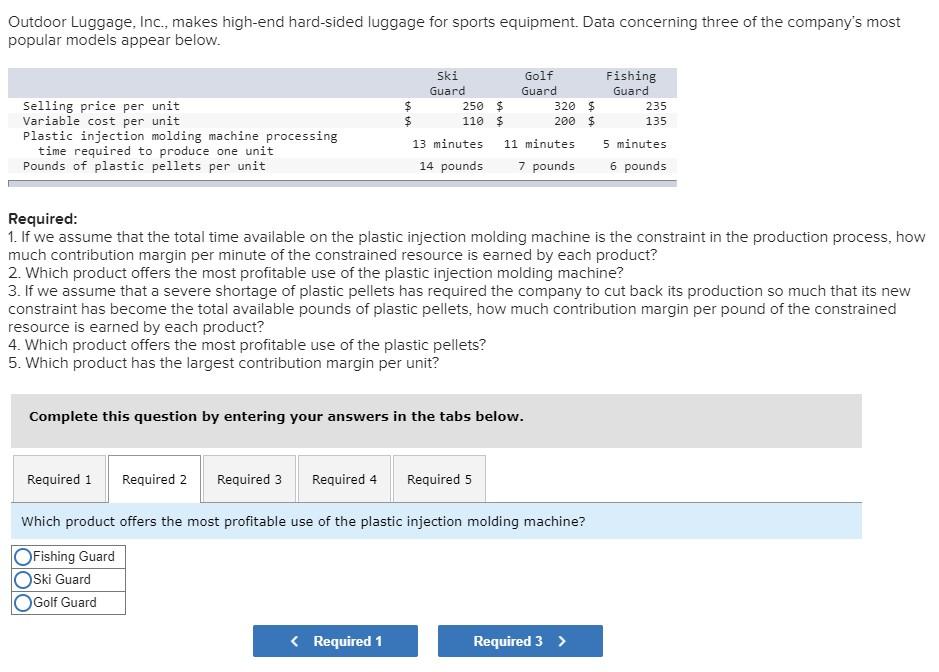The width and height of the screenshot is (939, 672).
Task: Click the Variable cost per unit row label
Action: tap(101, 121)
